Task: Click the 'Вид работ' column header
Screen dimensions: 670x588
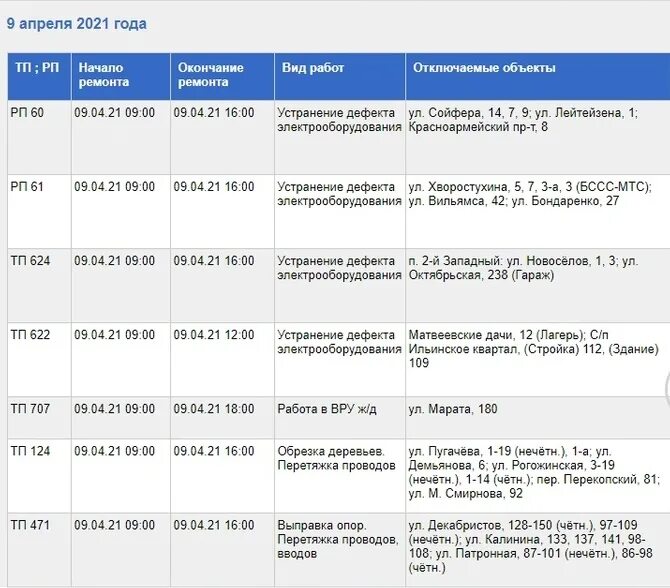Action: click(x=340, y=76)
